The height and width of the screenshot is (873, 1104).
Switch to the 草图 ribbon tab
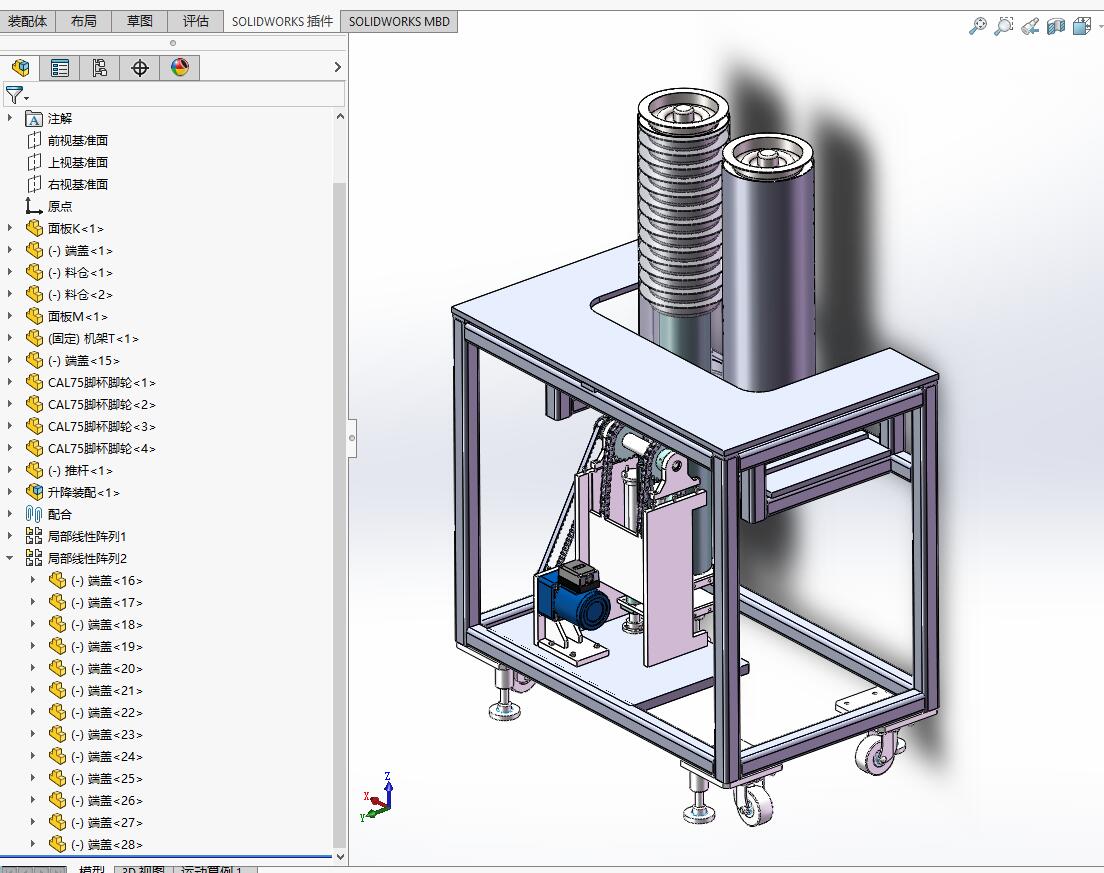tap(139, 21)
